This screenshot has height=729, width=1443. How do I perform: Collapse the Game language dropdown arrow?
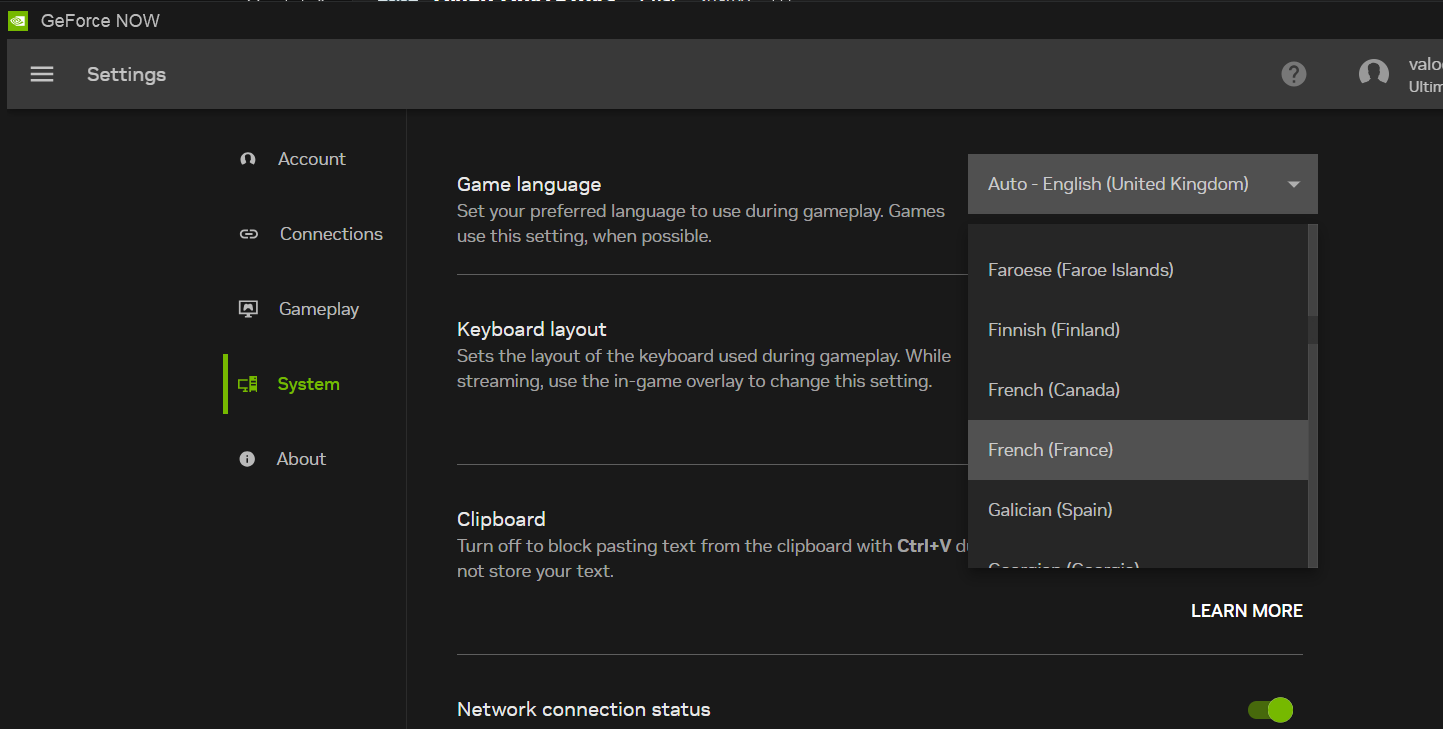[x=1293, y=185]
